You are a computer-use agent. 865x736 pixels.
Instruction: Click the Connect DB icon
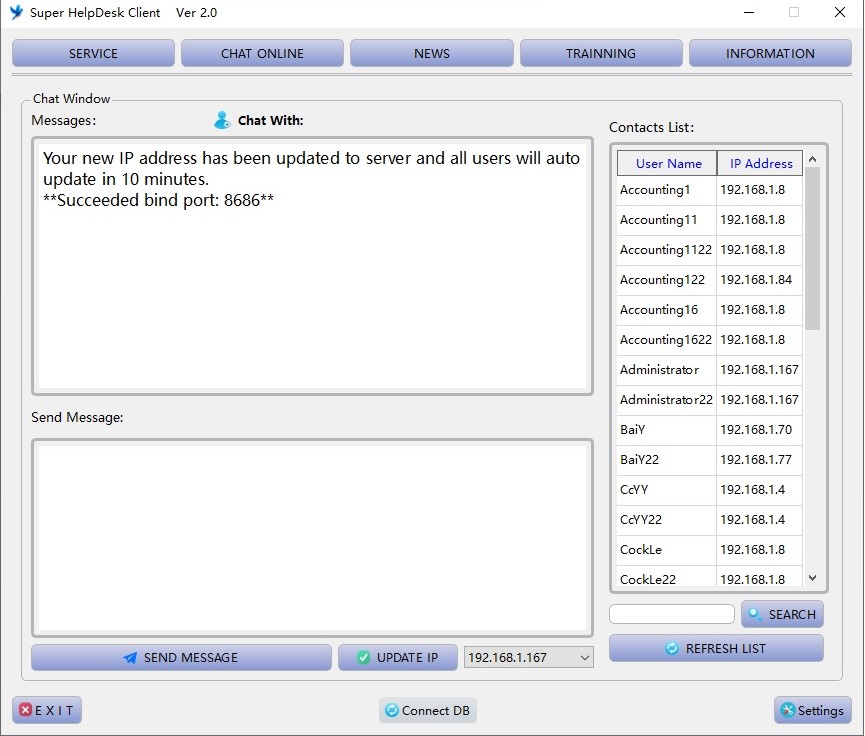391,711
